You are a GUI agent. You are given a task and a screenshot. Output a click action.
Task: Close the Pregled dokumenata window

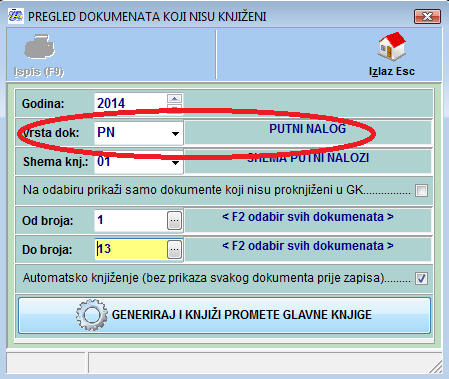(427, 16)
